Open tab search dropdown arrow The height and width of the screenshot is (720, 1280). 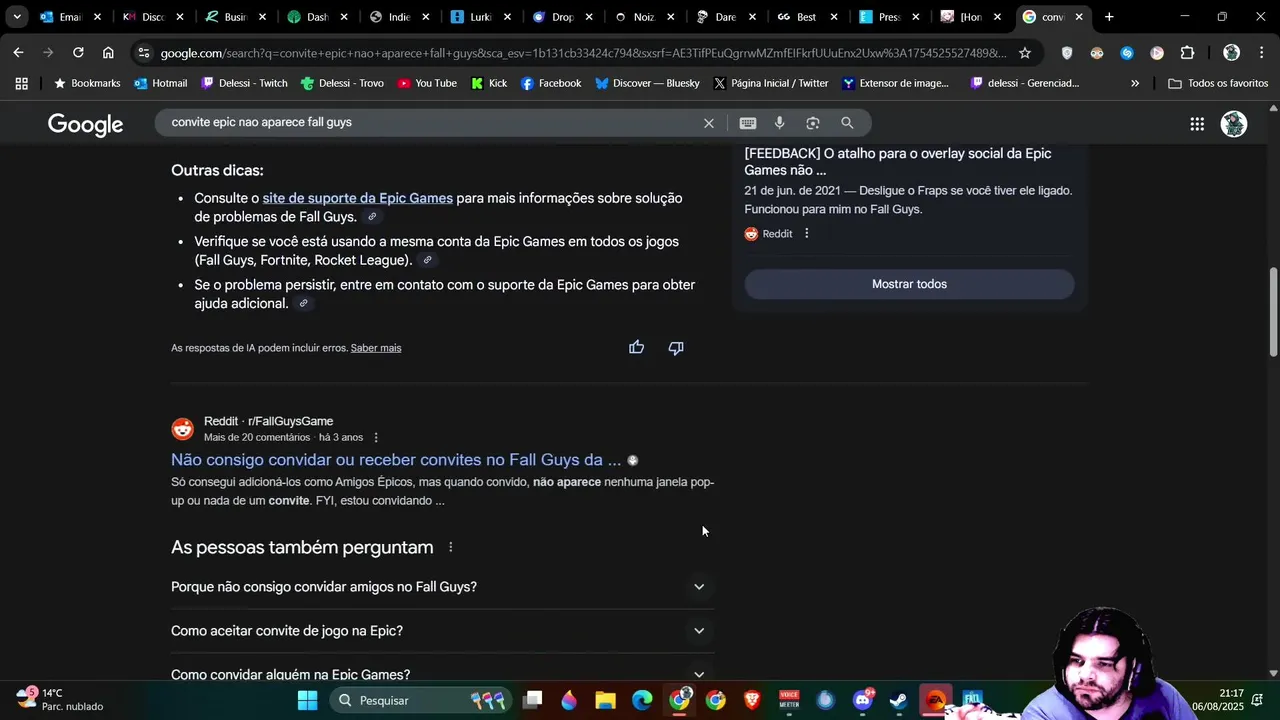point(17,17)
